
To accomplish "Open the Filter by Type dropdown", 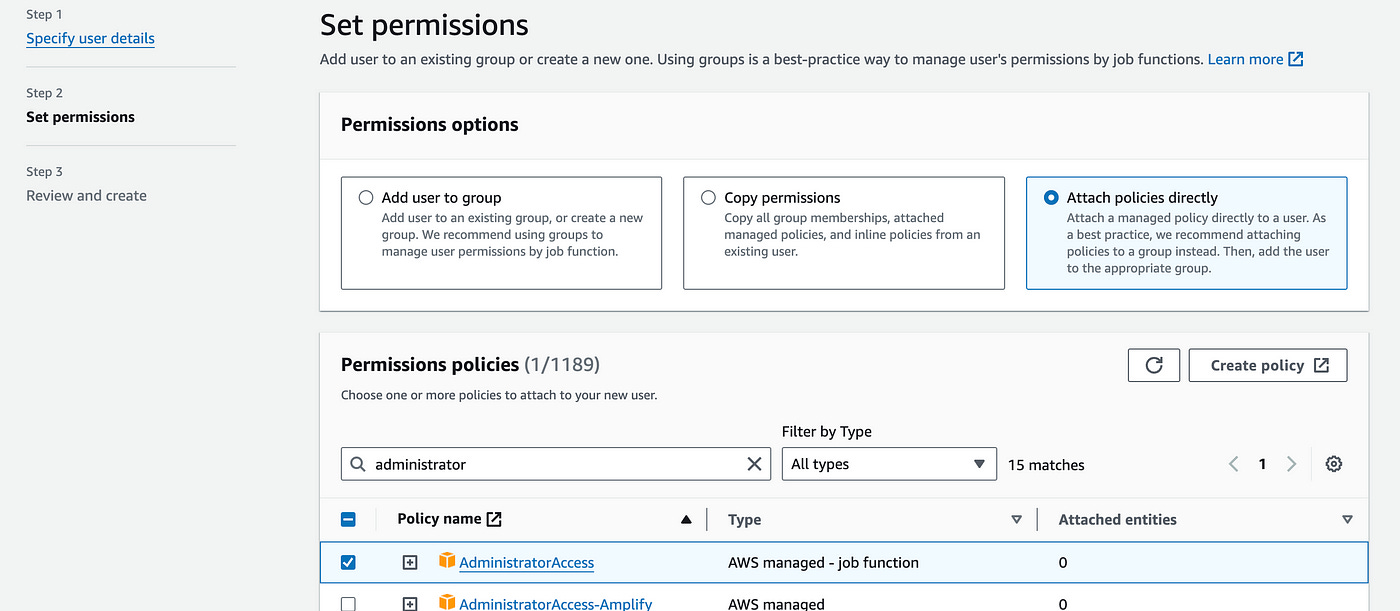I will click(x=888, y=464).
